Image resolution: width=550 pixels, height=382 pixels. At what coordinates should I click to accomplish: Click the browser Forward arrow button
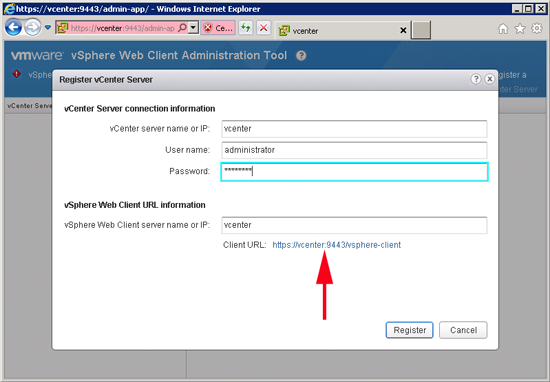click(x=33, y=27)
